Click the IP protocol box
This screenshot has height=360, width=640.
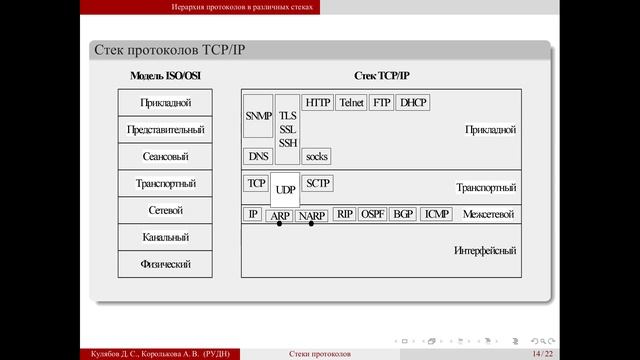(x=253, y=214)
